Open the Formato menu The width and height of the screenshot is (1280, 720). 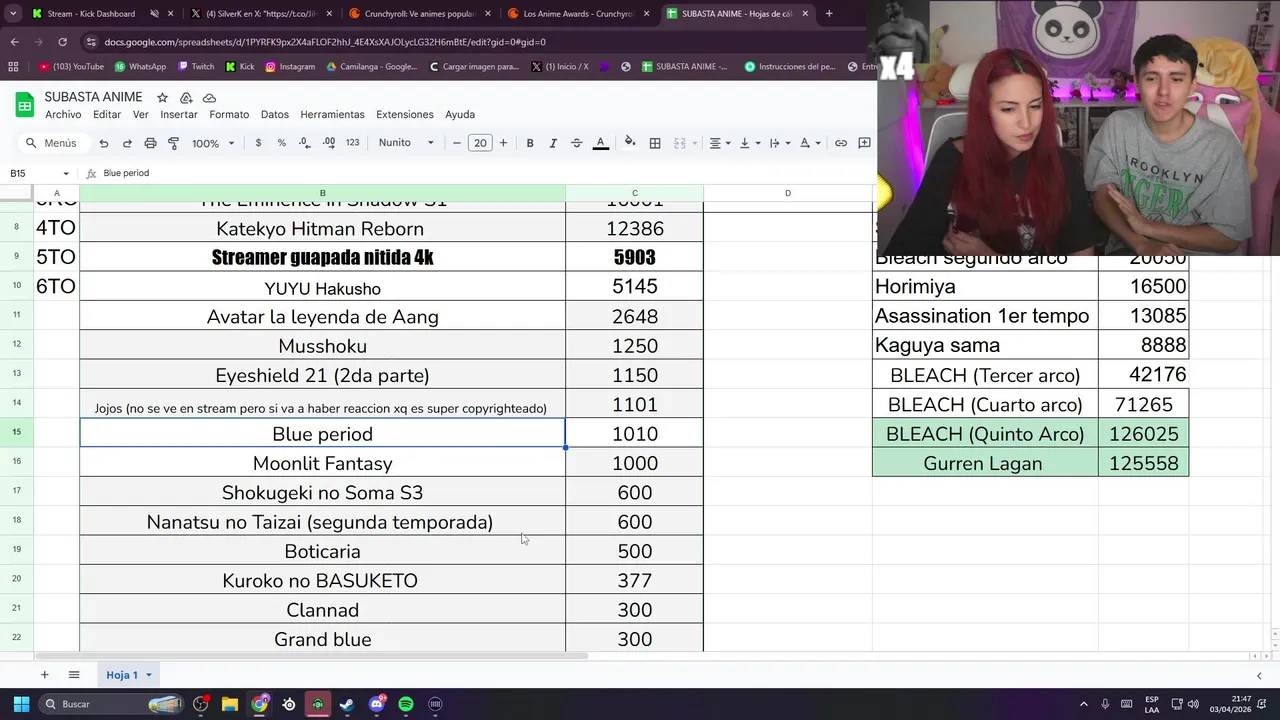click(229, 114)
